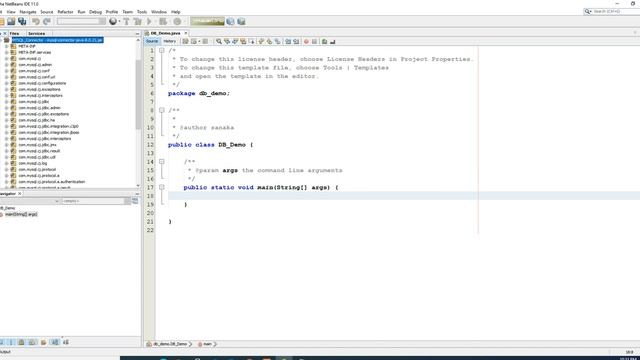This screenshot has height=360, width=640.
Task: Jump to Previous Bookmark icon
Action: (x=261, y=41)
